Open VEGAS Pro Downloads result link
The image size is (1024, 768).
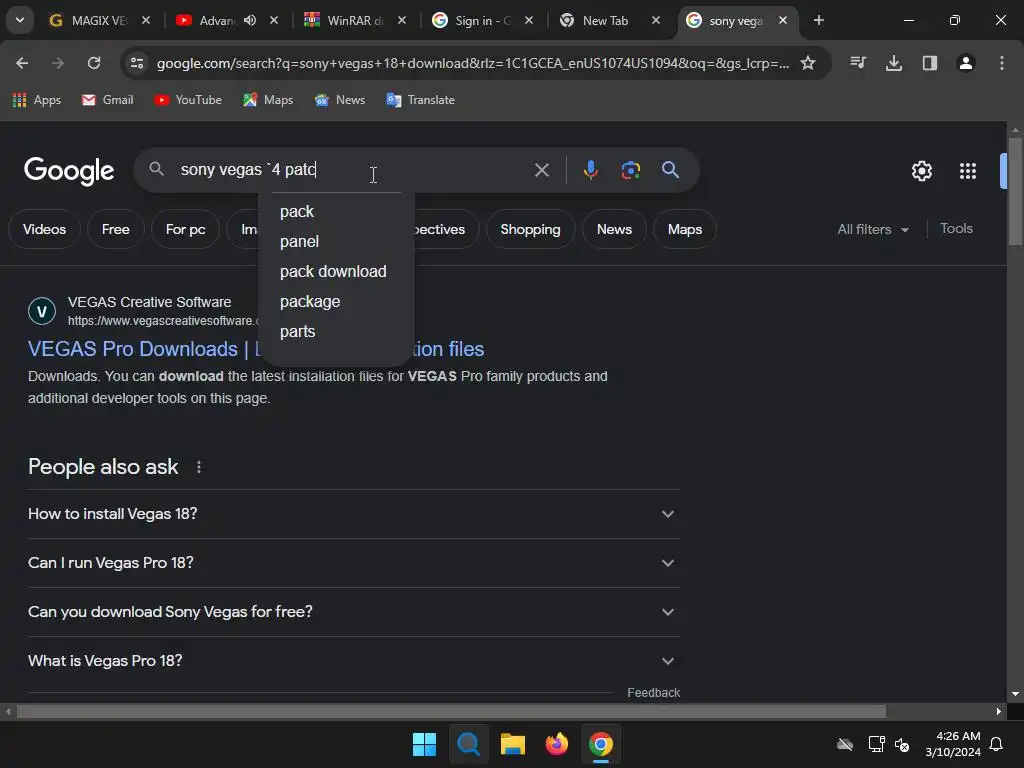[x=133, y=349]
